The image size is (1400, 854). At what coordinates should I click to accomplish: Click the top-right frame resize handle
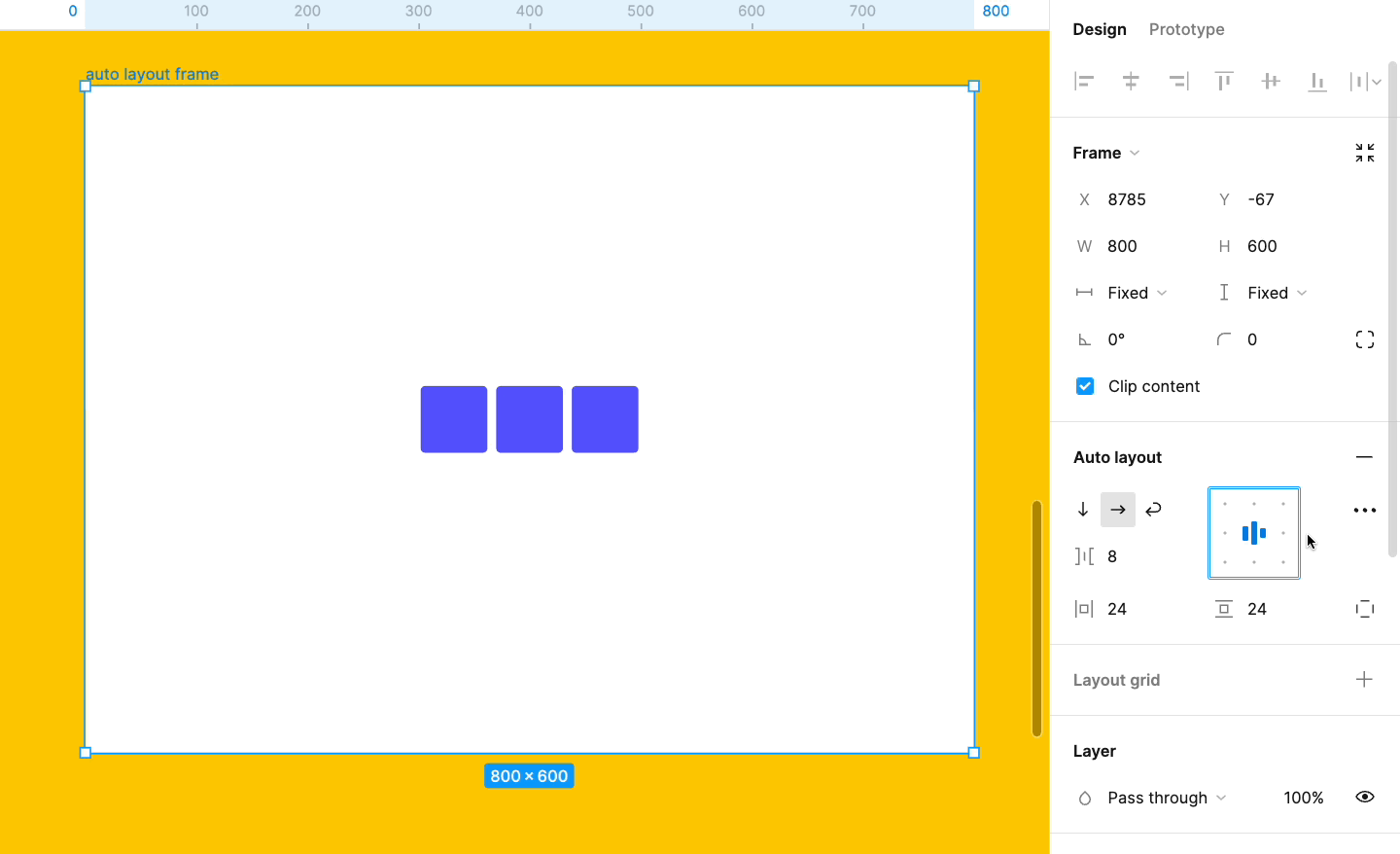point(974,87)
